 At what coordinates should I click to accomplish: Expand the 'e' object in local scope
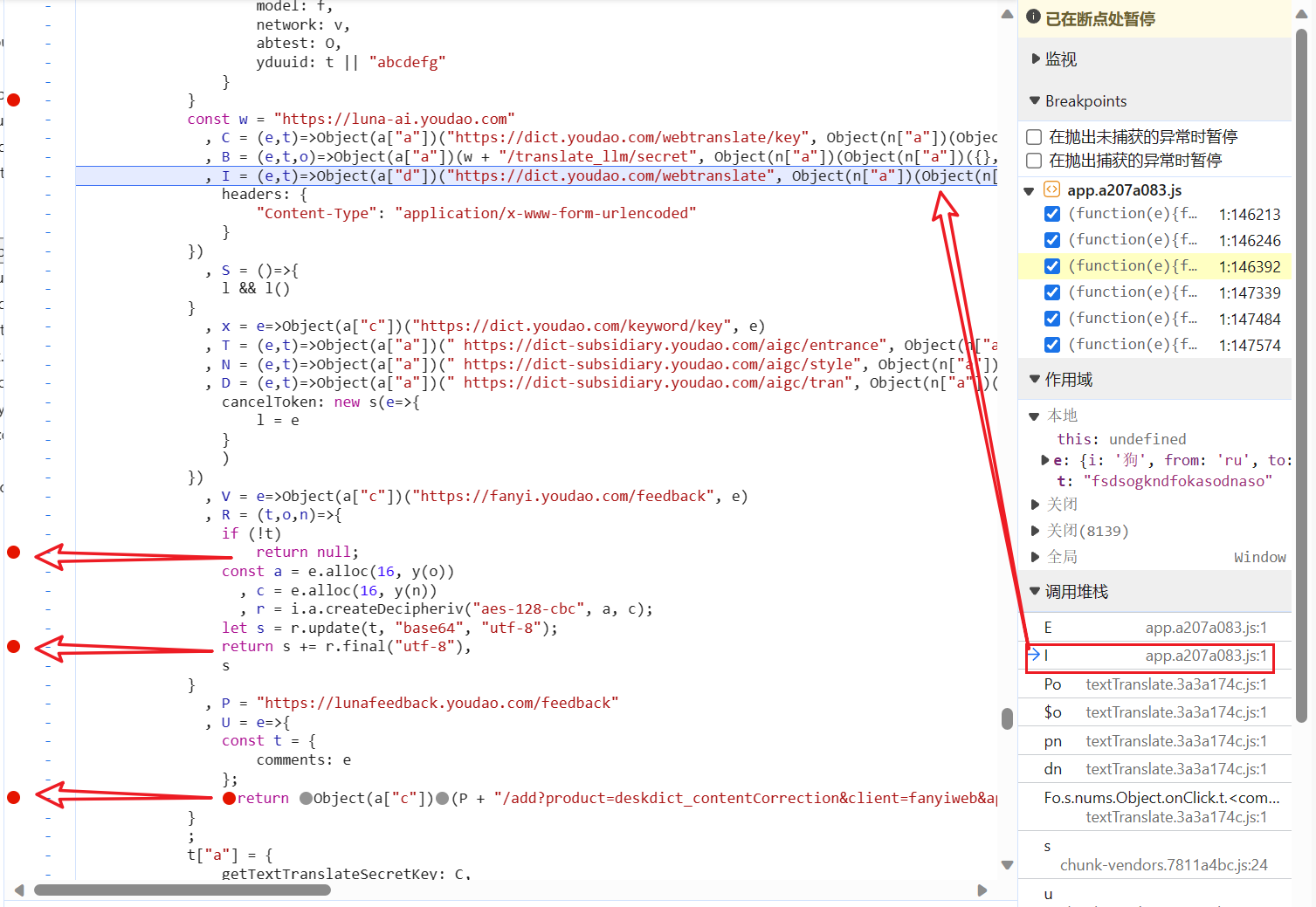(x=1045, y=460)
